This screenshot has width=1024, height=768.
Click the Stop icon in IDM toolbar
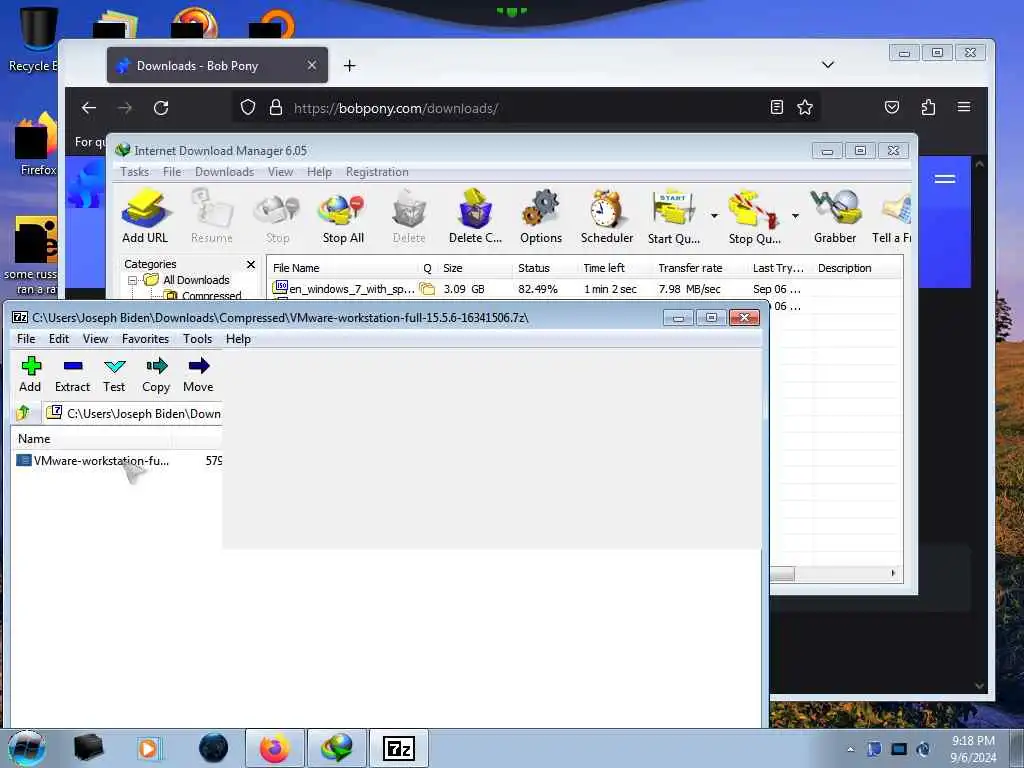(x=278, y=217)
